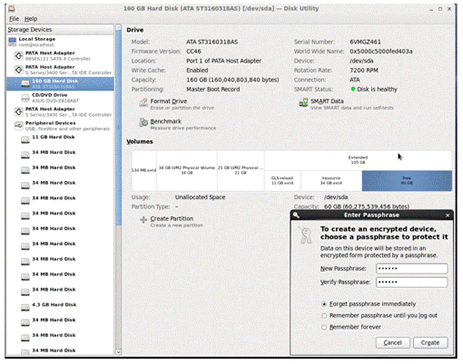This screenshot has width=463, height=364.
Task: Click the Storage Devices column header
Action: click(x=60, y=30)
